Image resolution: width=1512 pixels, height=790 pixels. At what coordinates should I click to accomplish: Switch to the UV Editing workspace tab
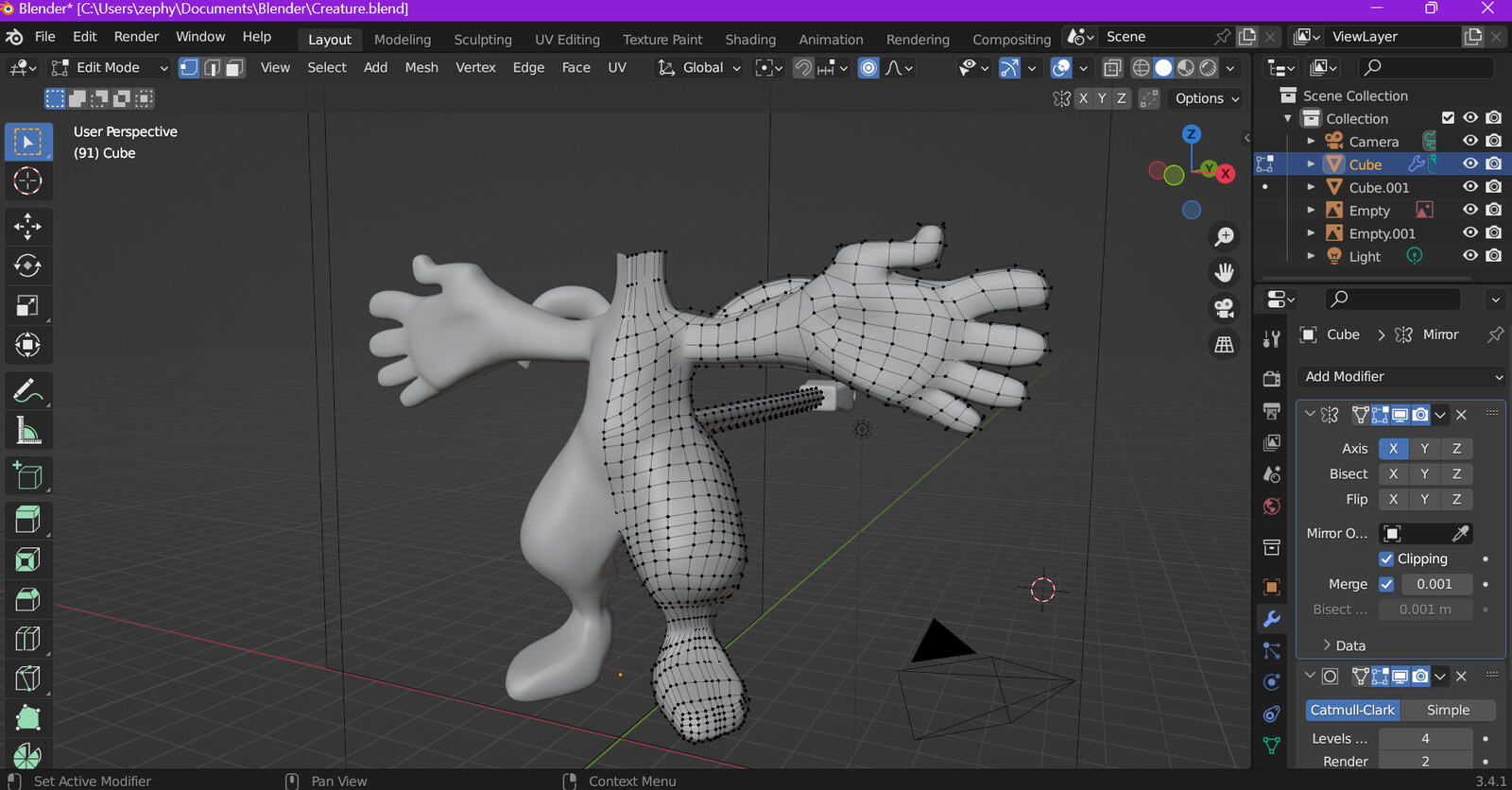click(567, 40)
